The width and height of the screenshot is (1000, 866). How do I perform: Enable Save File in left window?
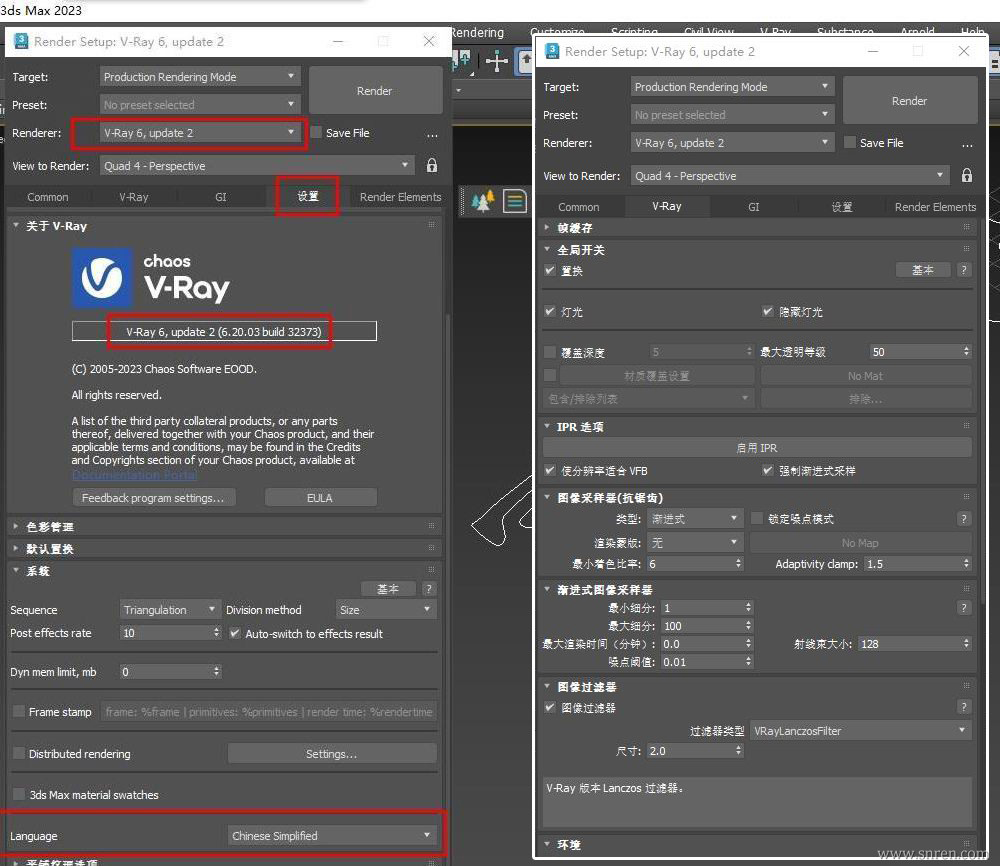coord(316,133)
